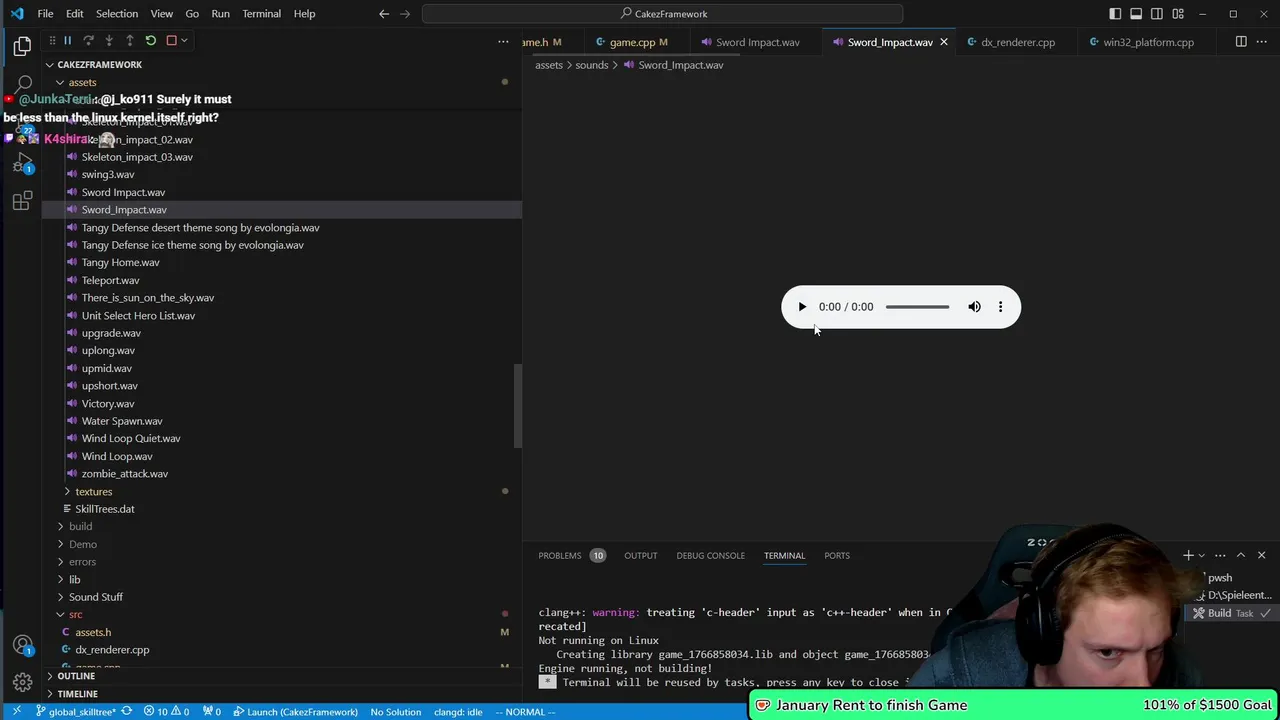Open audio player more options menu
This screenshot has width=1280, height=720.
[x=1000, y=307]
